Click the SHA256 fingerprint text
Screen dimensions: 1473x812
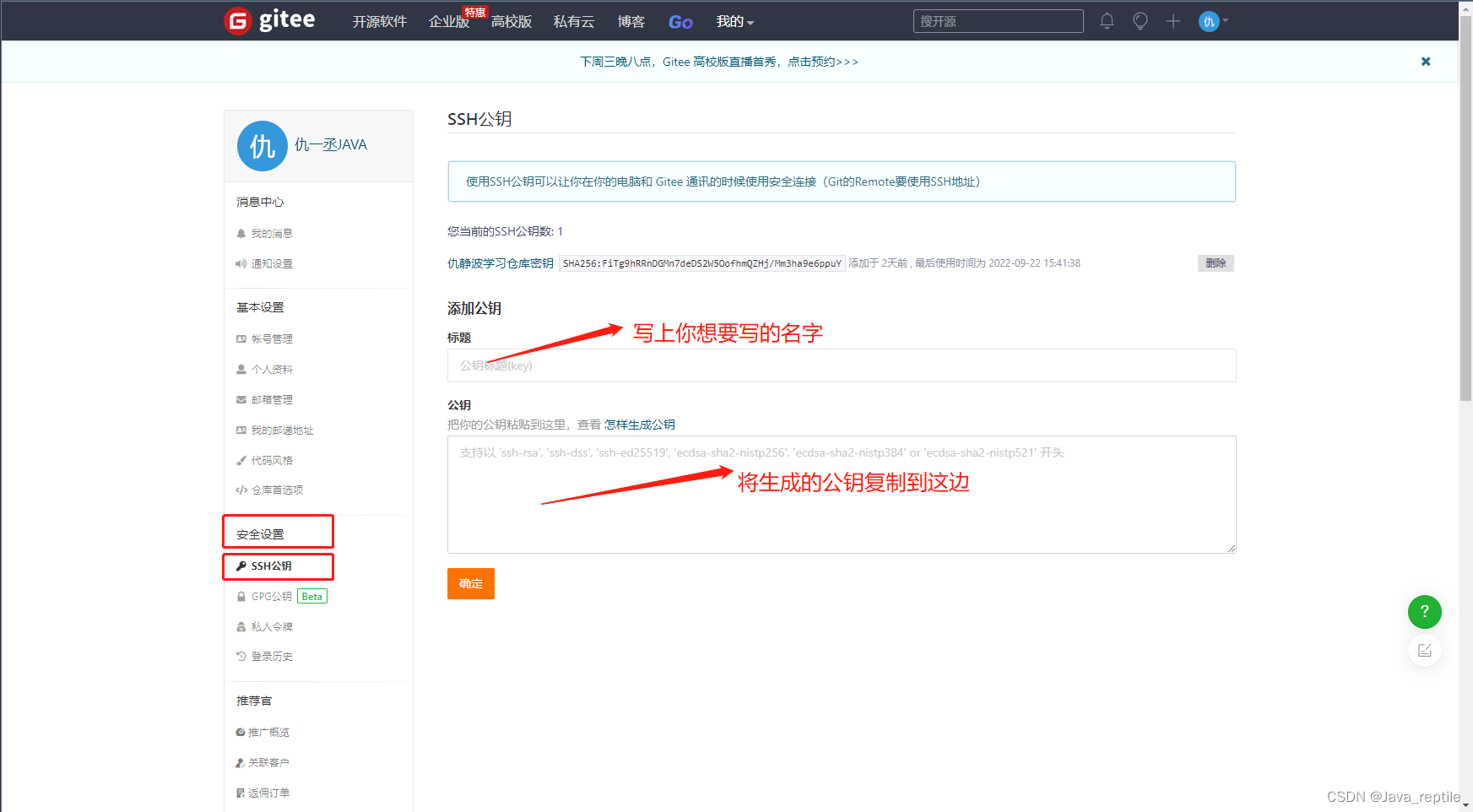tap(702, 263)
